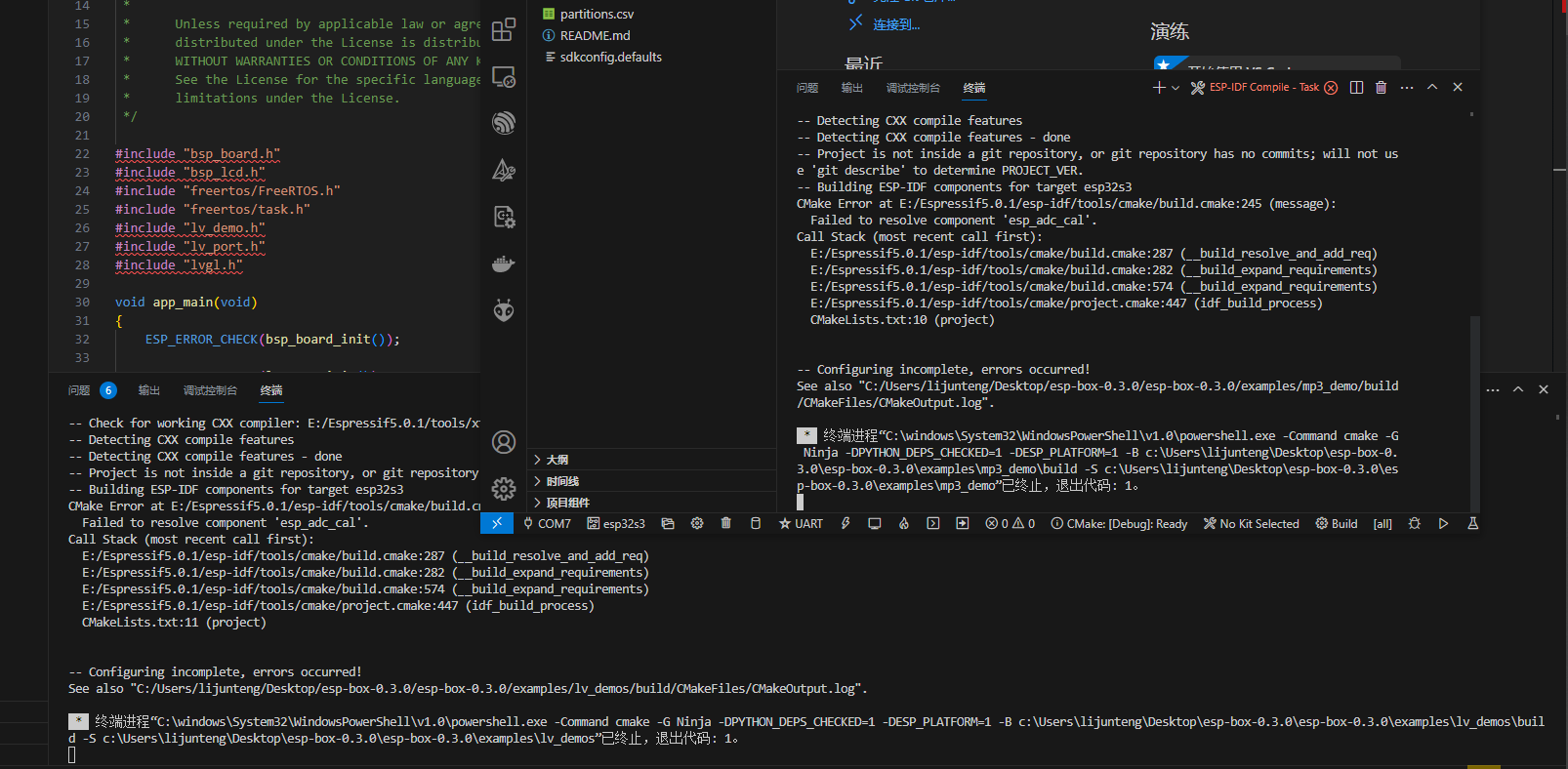Open the Docker view icon
The height and width of the screenshot is (769, 1568).
coord(504,263)
